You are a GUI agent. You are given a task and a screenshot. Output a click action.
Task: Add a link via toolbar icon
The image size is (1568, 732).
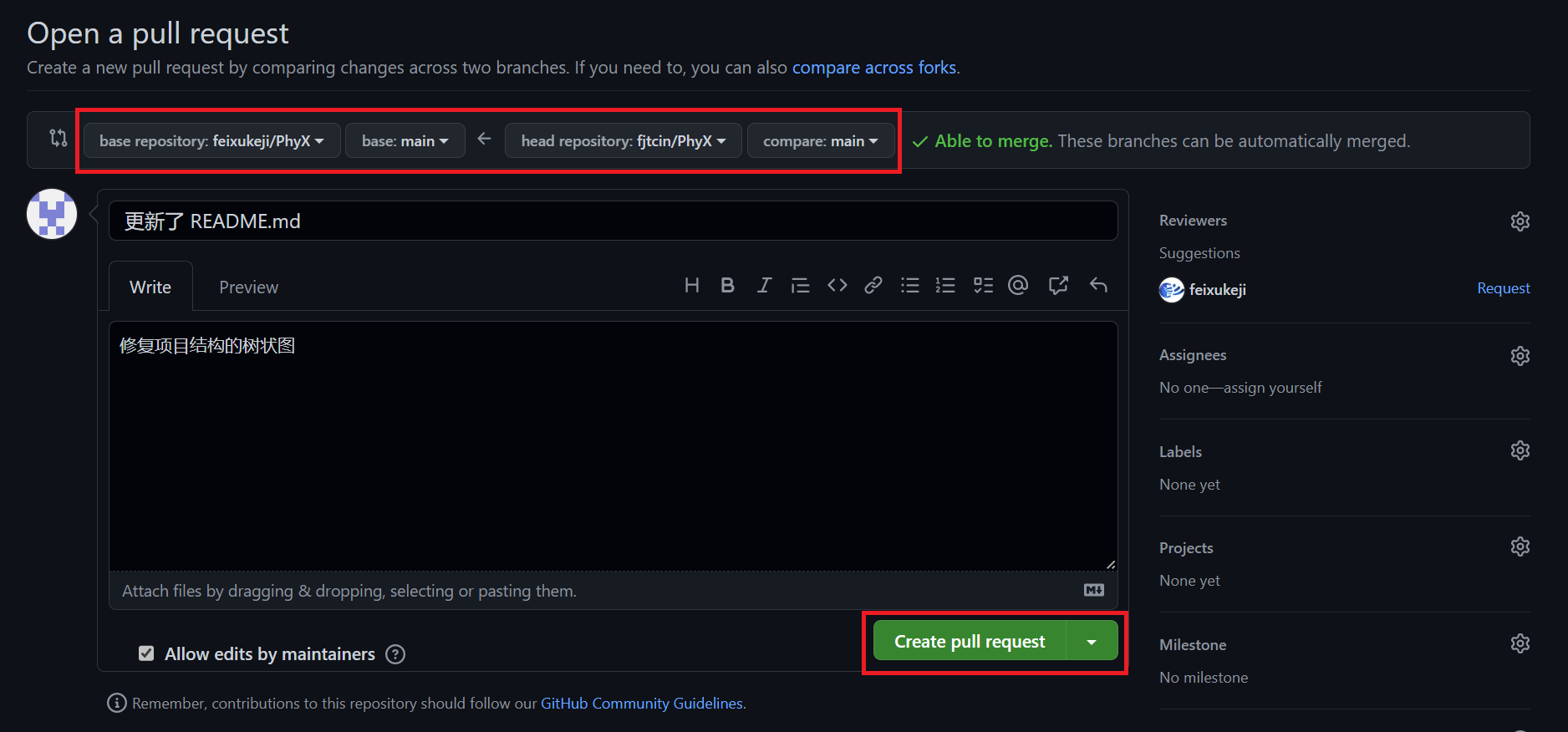pyautogui.click(x=873, y=286)
